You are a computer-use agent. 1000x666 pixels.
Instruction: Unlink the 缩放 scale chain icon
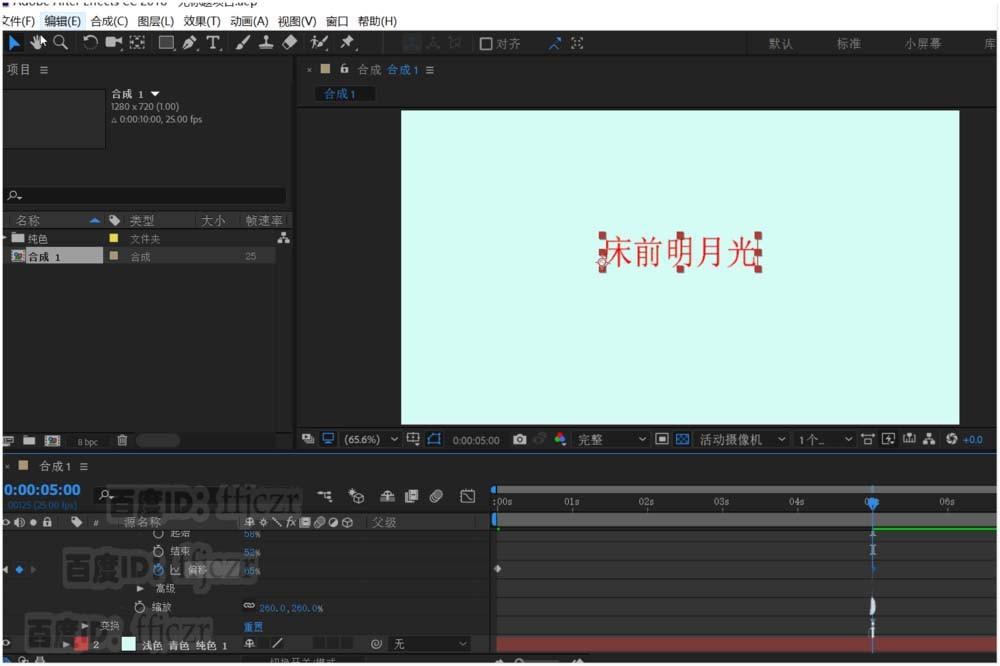[x=249, y=607]
